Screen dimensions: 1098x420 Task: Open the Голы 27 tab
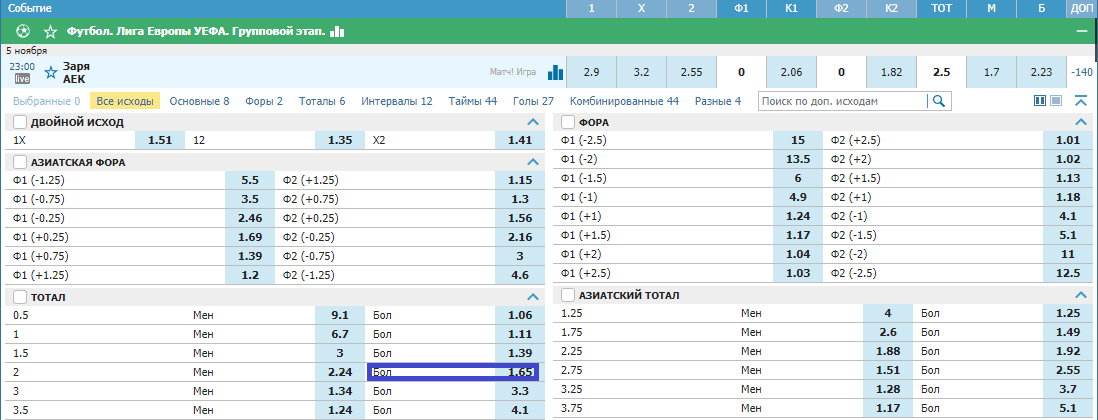coord(534,101)
